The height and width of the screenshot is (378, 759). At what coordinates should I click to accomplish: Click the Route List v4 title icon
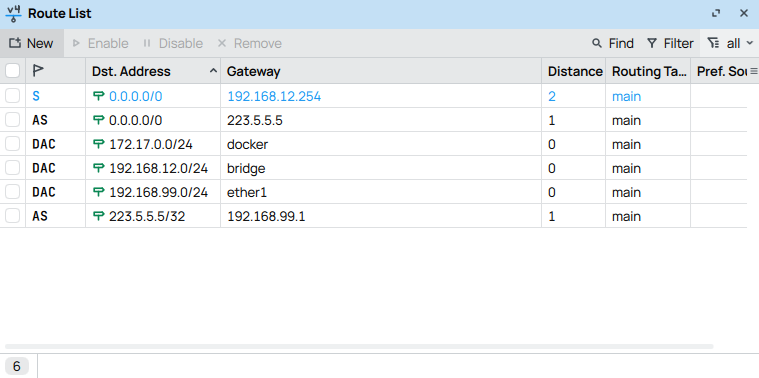pyautogui.click(x=14, y=14)
